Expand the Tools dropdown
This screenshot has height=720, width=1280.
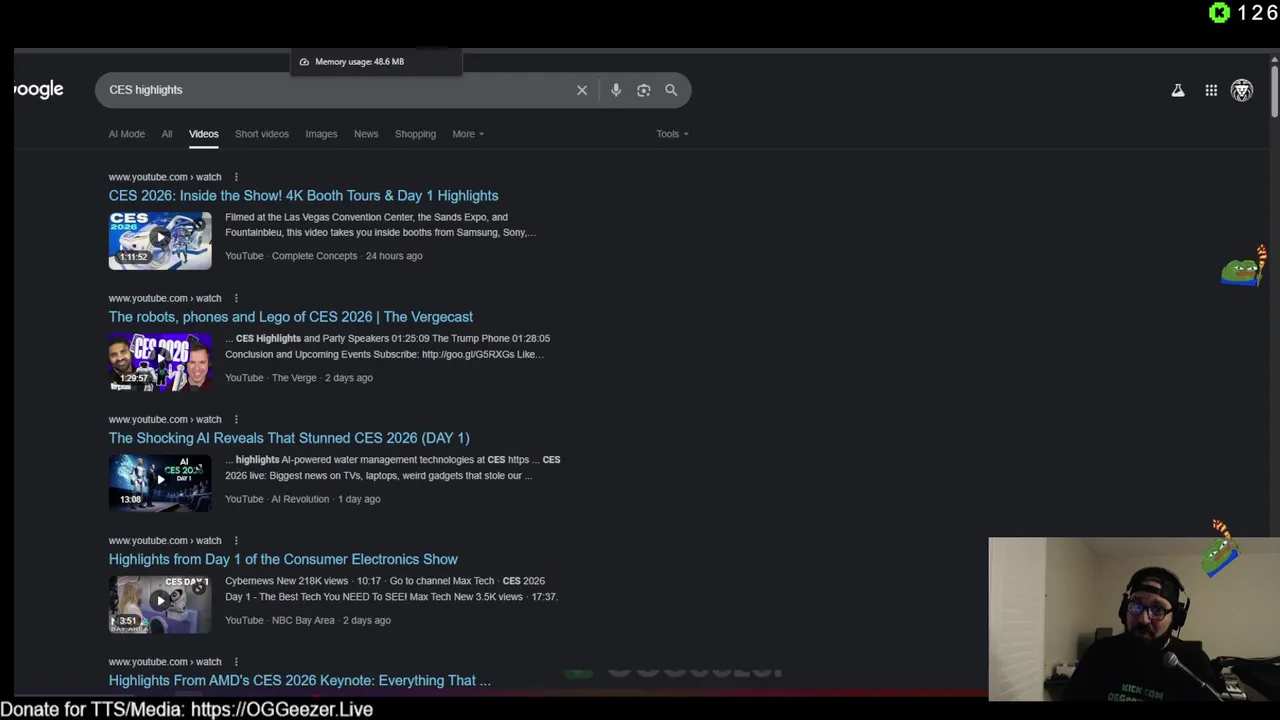[x=672, y=134]
